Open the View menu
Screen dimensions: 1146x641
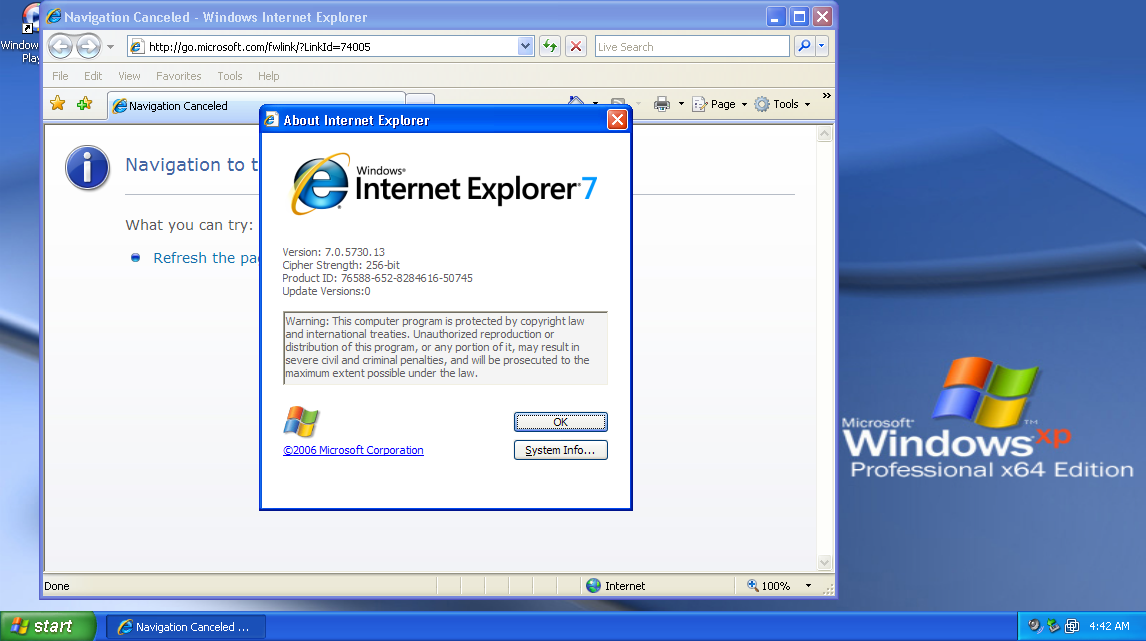129,76
